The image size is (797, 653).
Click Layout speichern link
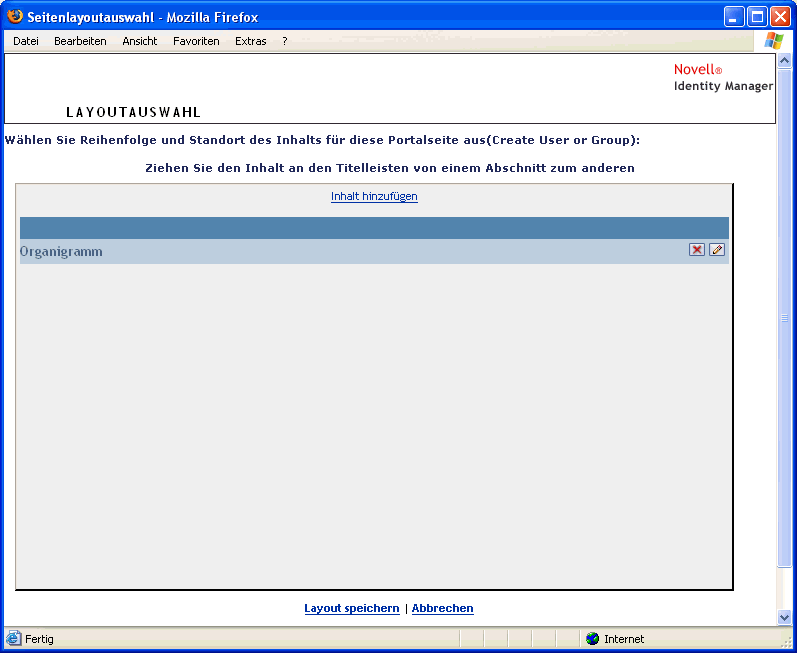tap(352, 608)
